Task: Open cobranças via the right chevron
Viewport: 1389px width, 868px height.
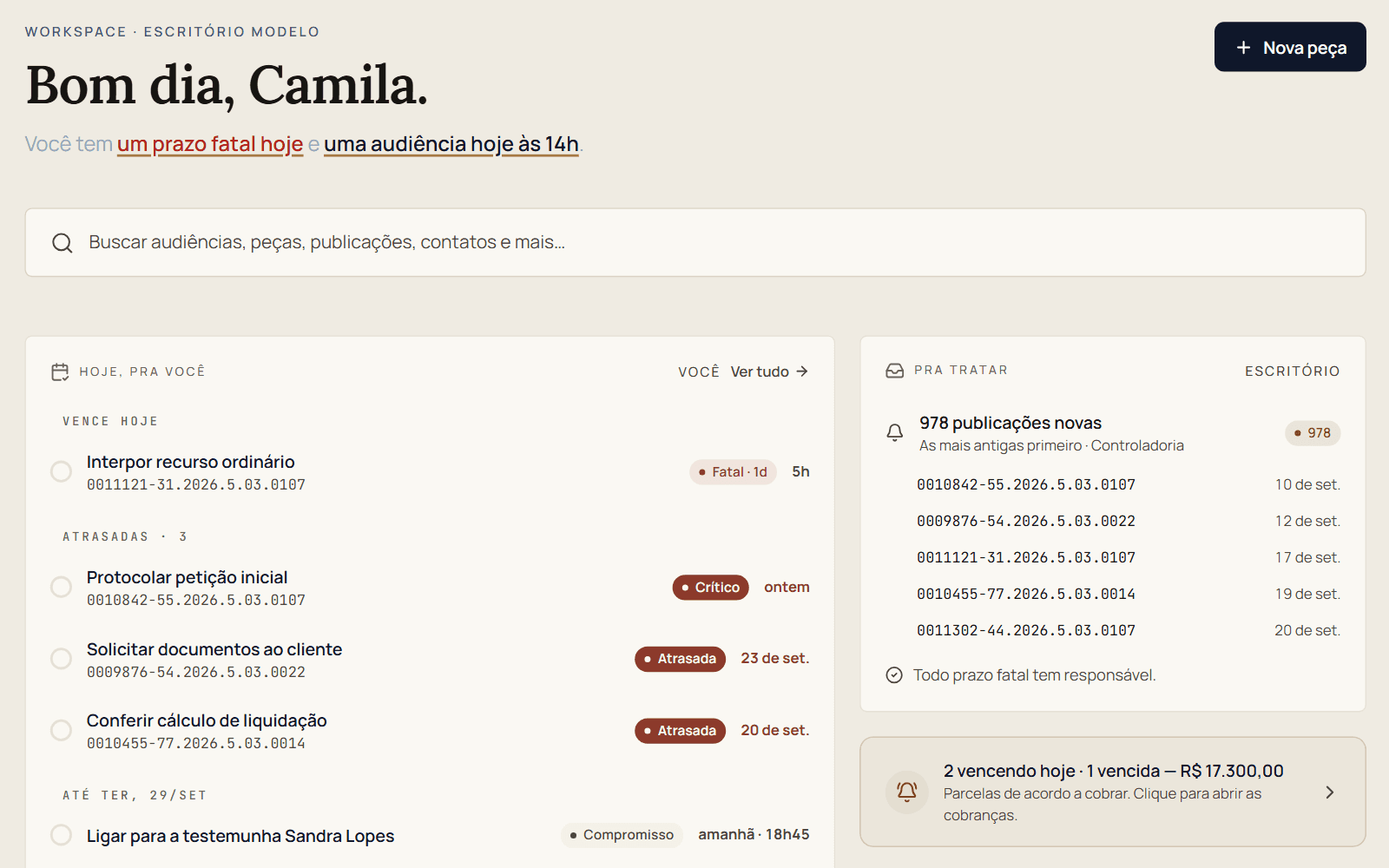Action: [1329, 792]
